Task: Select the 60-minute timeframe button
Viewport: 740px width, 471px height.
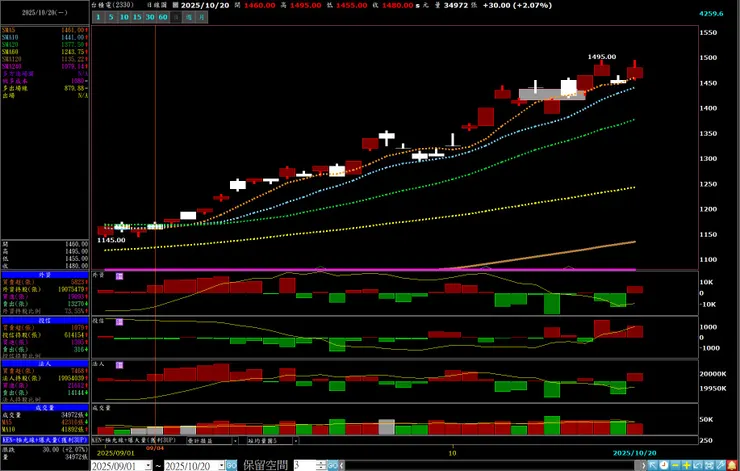Action: pyautogui.click(x=163, y=17)
